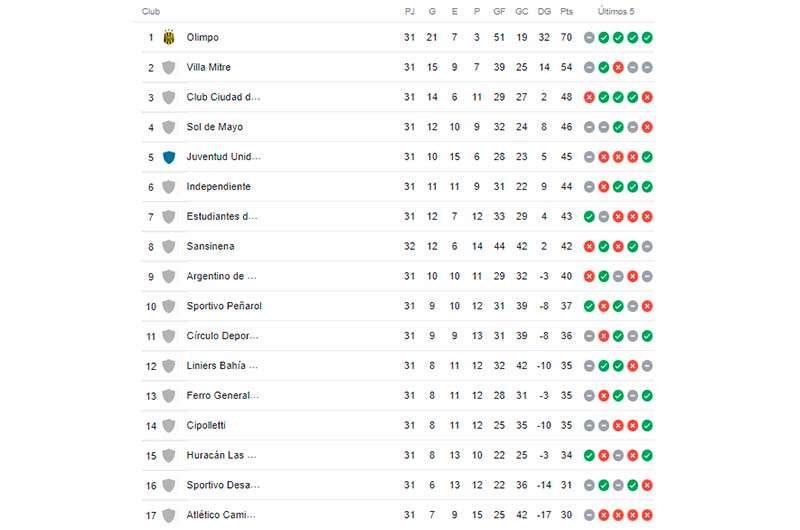Click Villa Mitre's red loss result icon

(x=618, y=67)
